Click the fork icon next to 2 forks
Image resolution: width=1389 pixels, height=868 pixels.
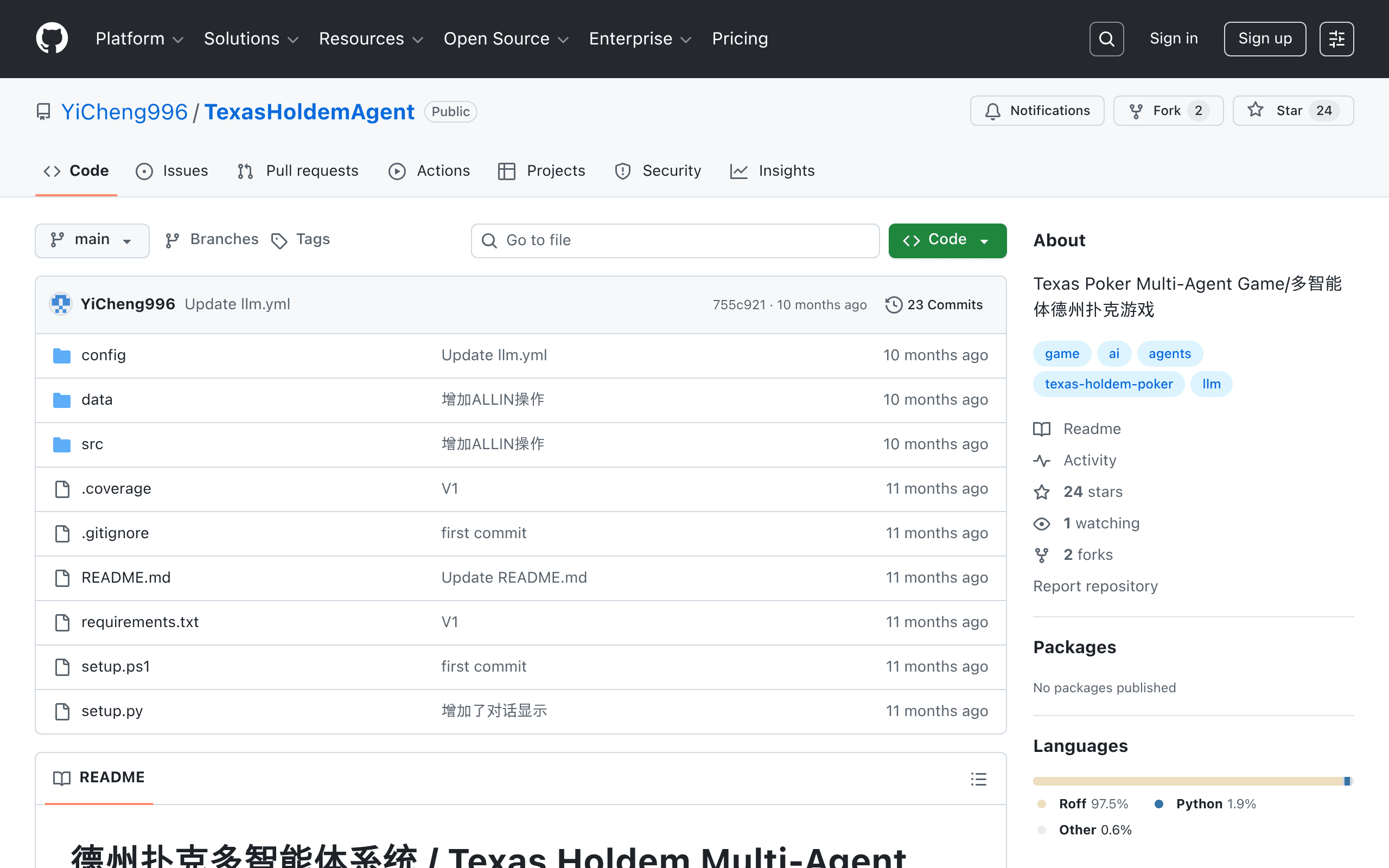click(x=1042, y=555)
